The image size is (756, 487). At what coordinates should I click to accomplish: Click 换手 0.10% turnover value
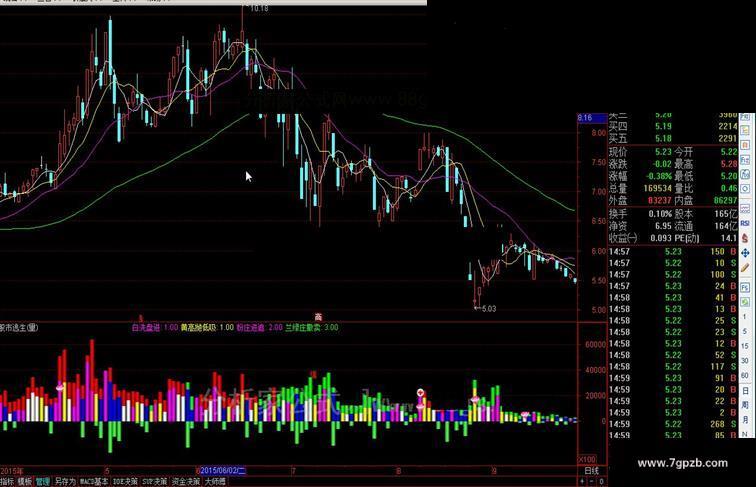point(661,214)
